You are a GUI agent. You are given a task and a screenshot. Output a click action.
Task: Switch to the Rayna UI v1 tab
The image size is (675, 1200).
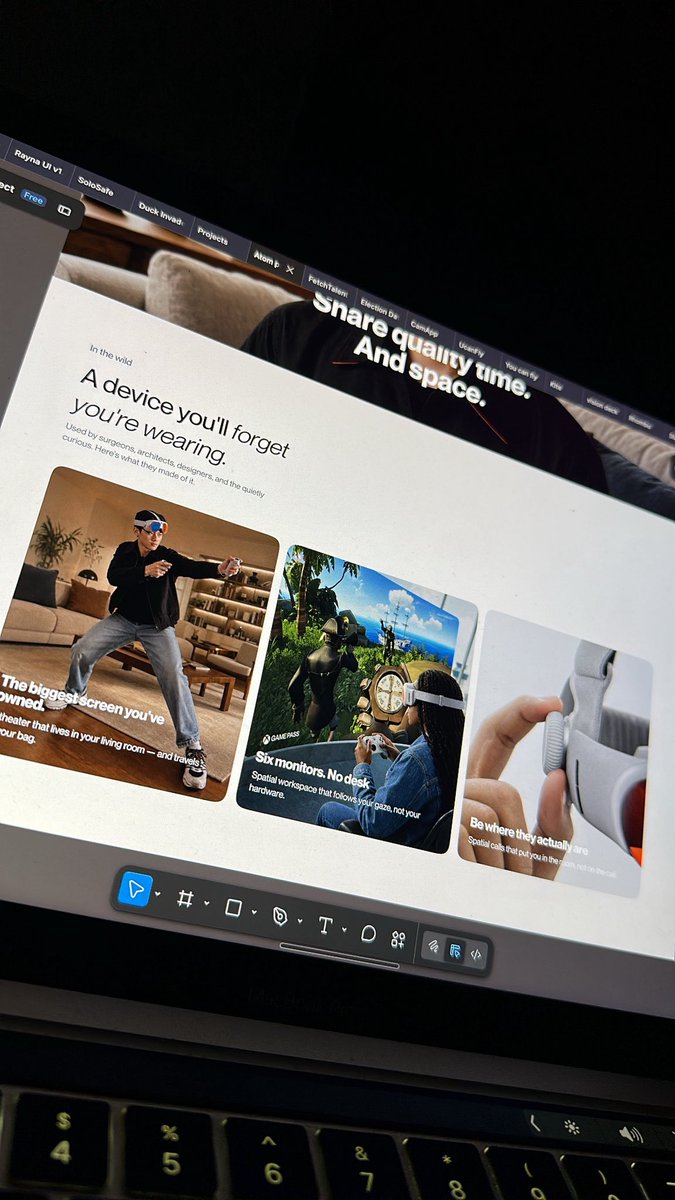[x=38, y=162]
